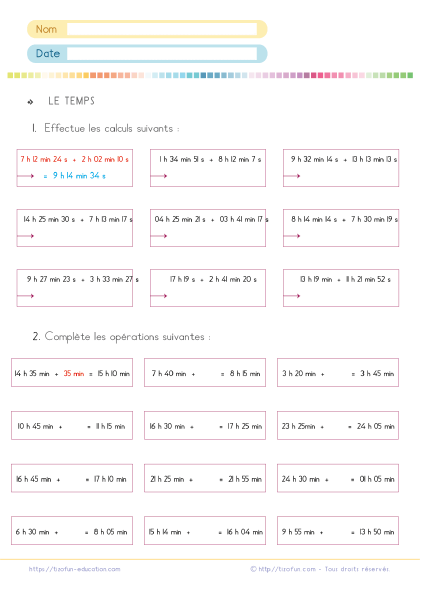Click the blank in the 23 h 25min operation
The image size is (421, 595).
(x=336, y=426)
